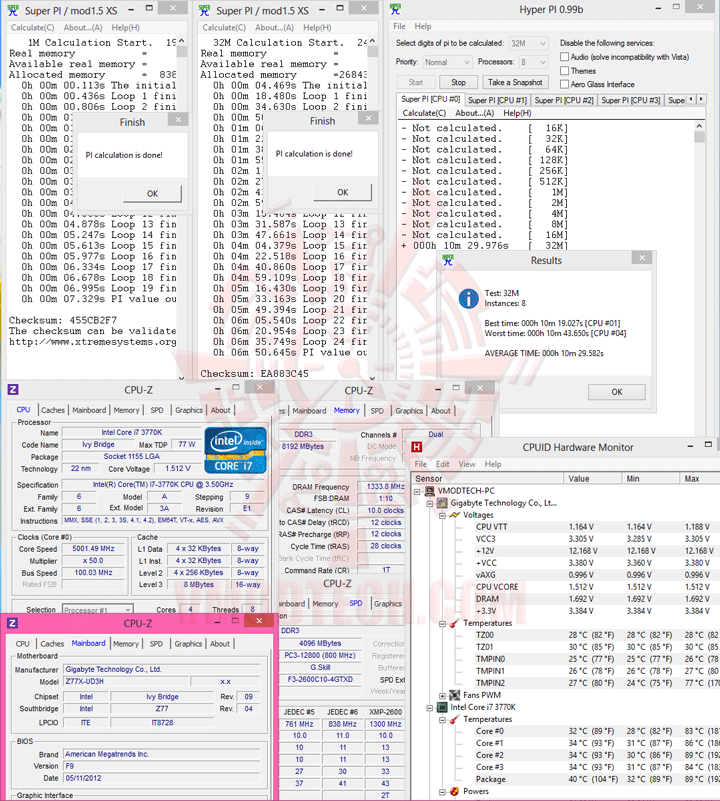The image size is (720, 801).
Task: Open the SPD tab in the pink CPU-Z window
Action: point(156,644)
